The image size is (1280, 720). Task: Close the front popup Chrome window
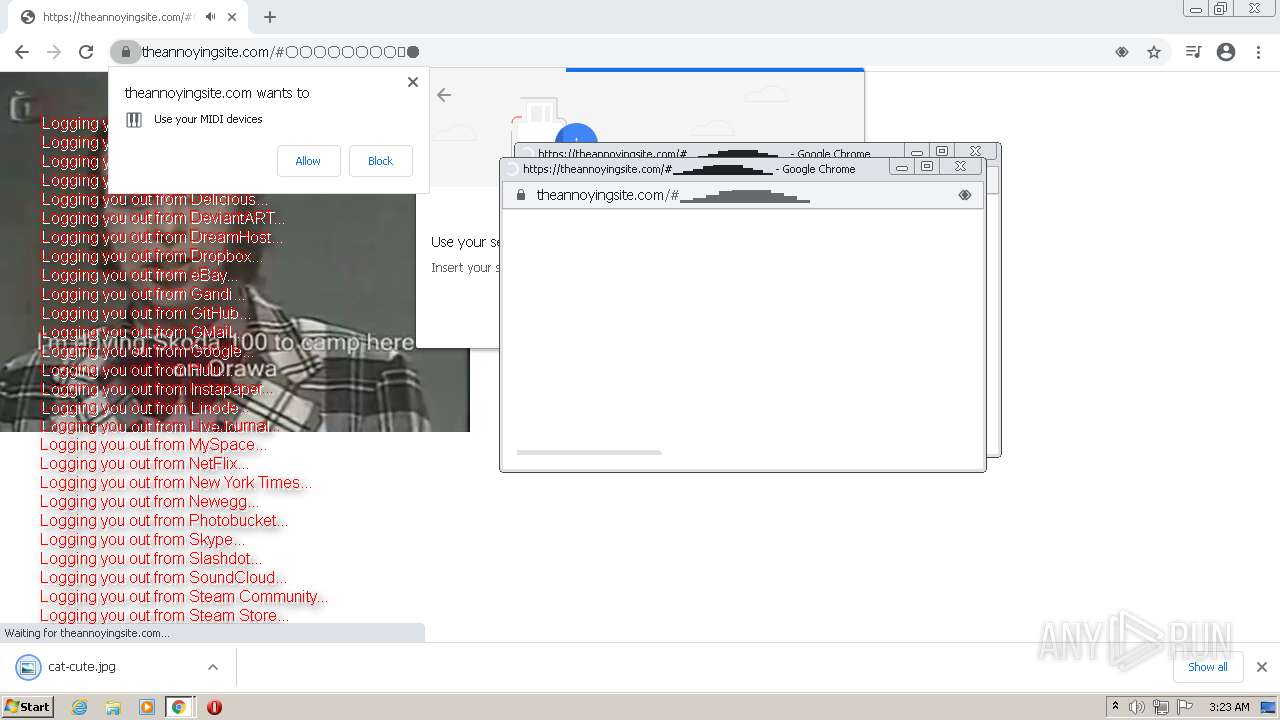pyautogui.click(x=960, y=167)
